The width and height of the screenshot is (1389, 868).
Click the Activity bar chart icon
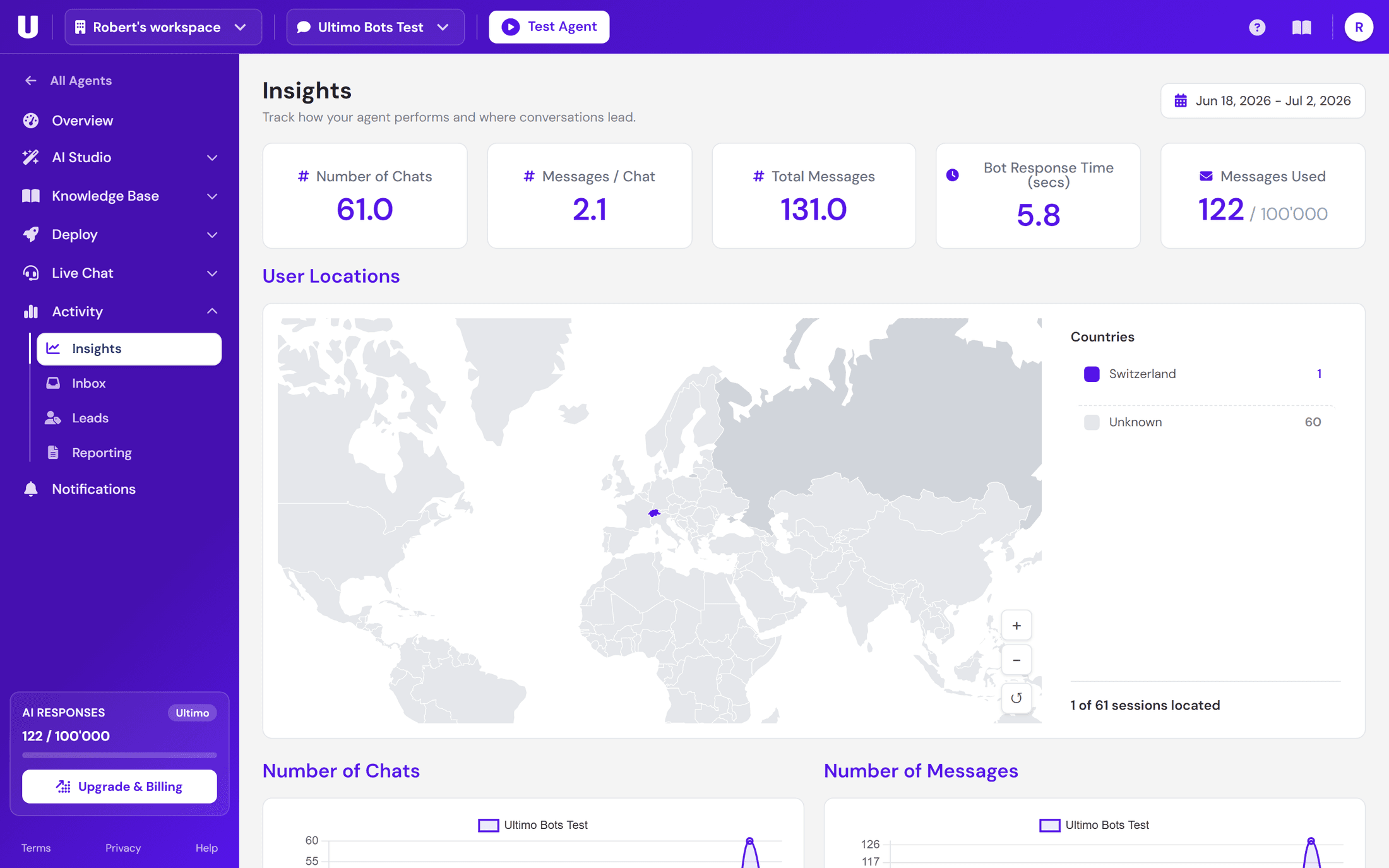(31, 311)
